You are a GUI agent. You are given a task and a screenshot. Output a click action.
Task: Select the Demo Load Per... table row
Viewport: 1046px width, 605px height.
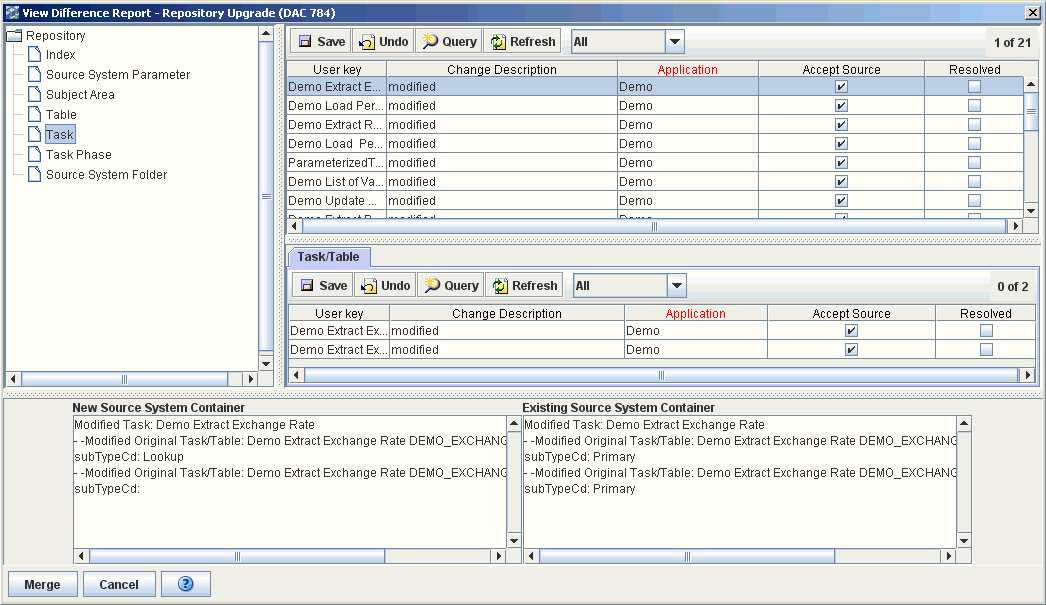[x=654, y=105]
